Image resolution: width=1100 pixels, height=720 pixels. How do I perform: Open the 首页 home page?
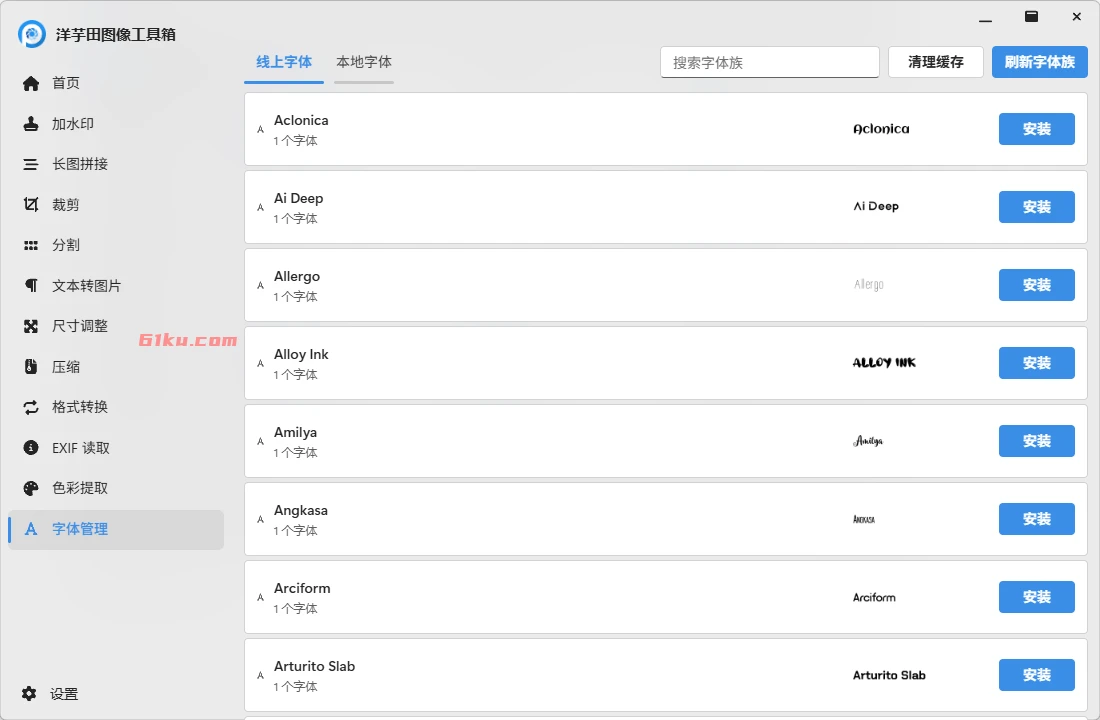[66, 84]
